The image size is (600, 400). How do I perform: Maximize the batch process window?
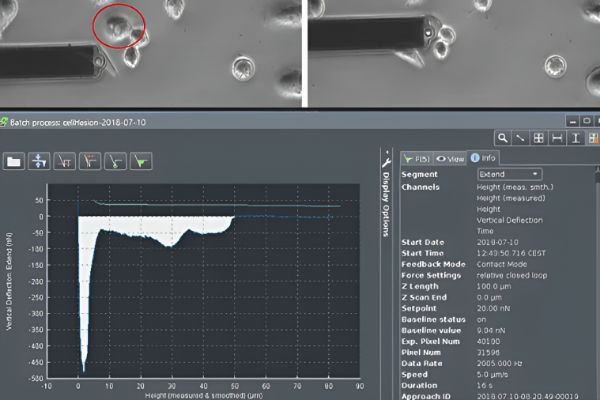(x=587, y=122)
